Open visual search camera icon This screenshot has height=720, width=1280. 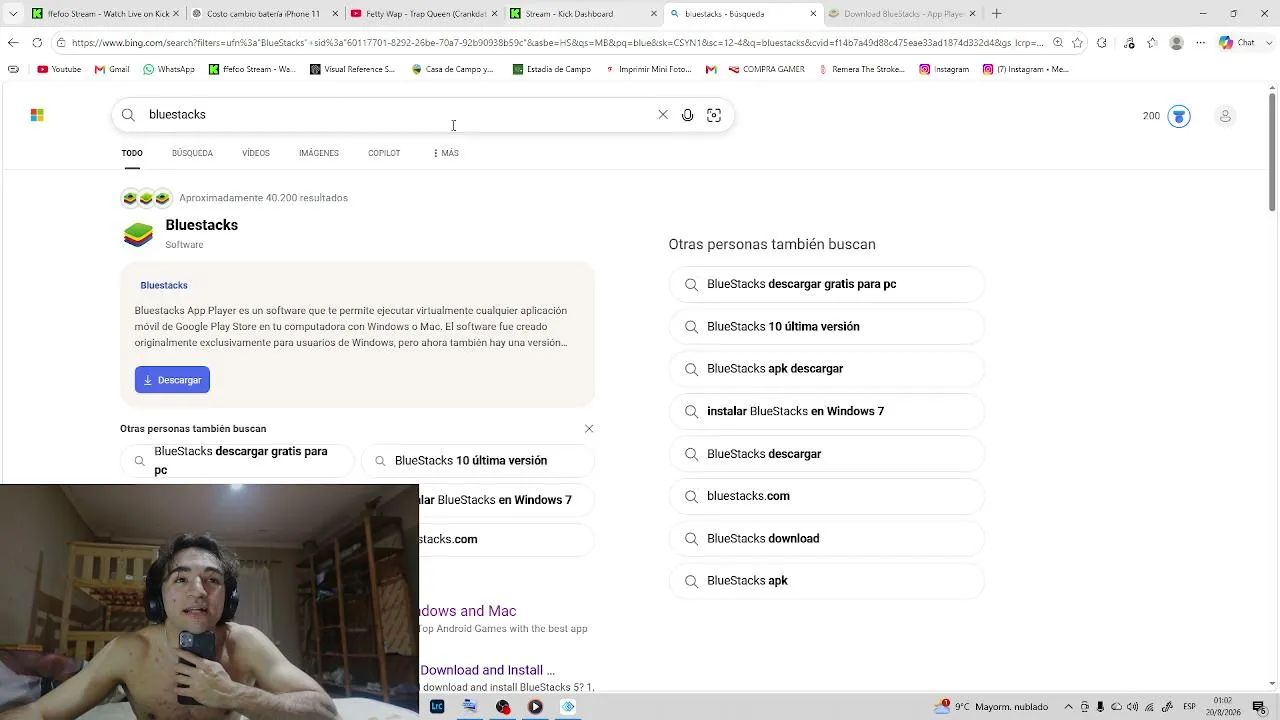(714, 115)
